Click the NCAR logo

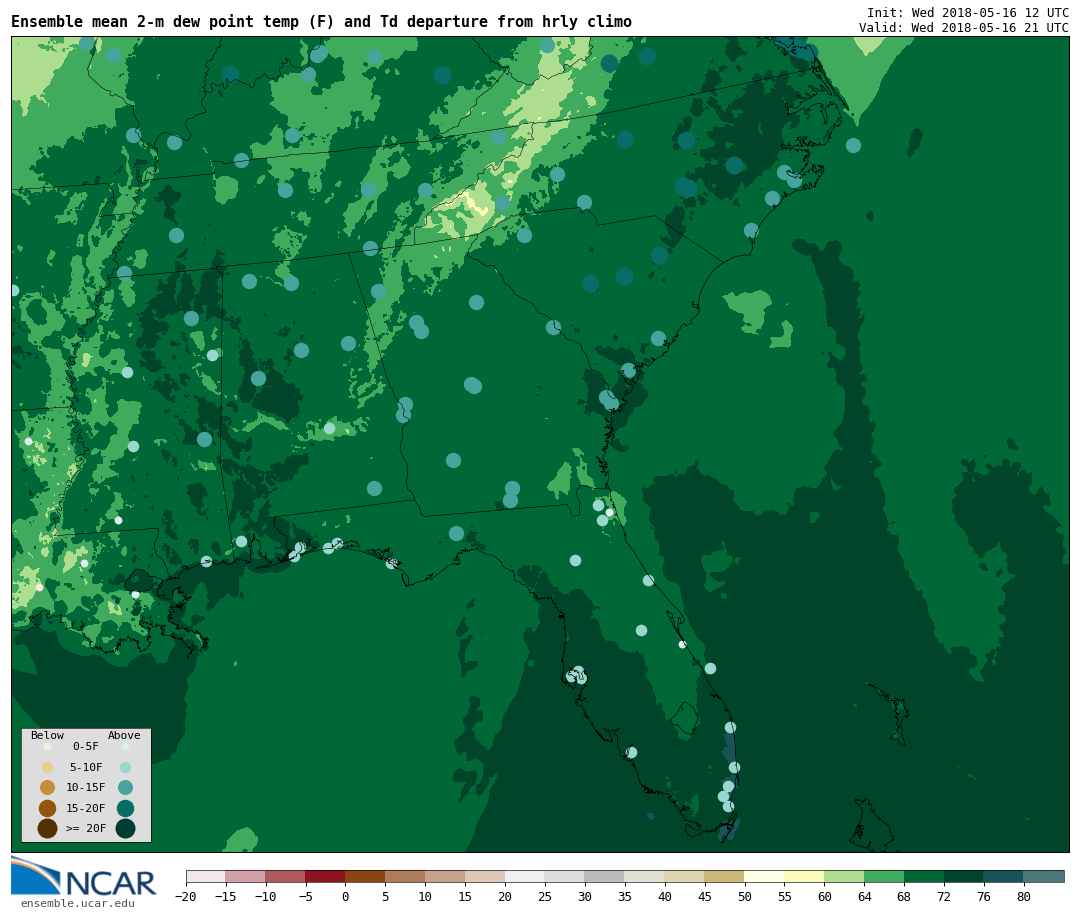coord(84,876)
